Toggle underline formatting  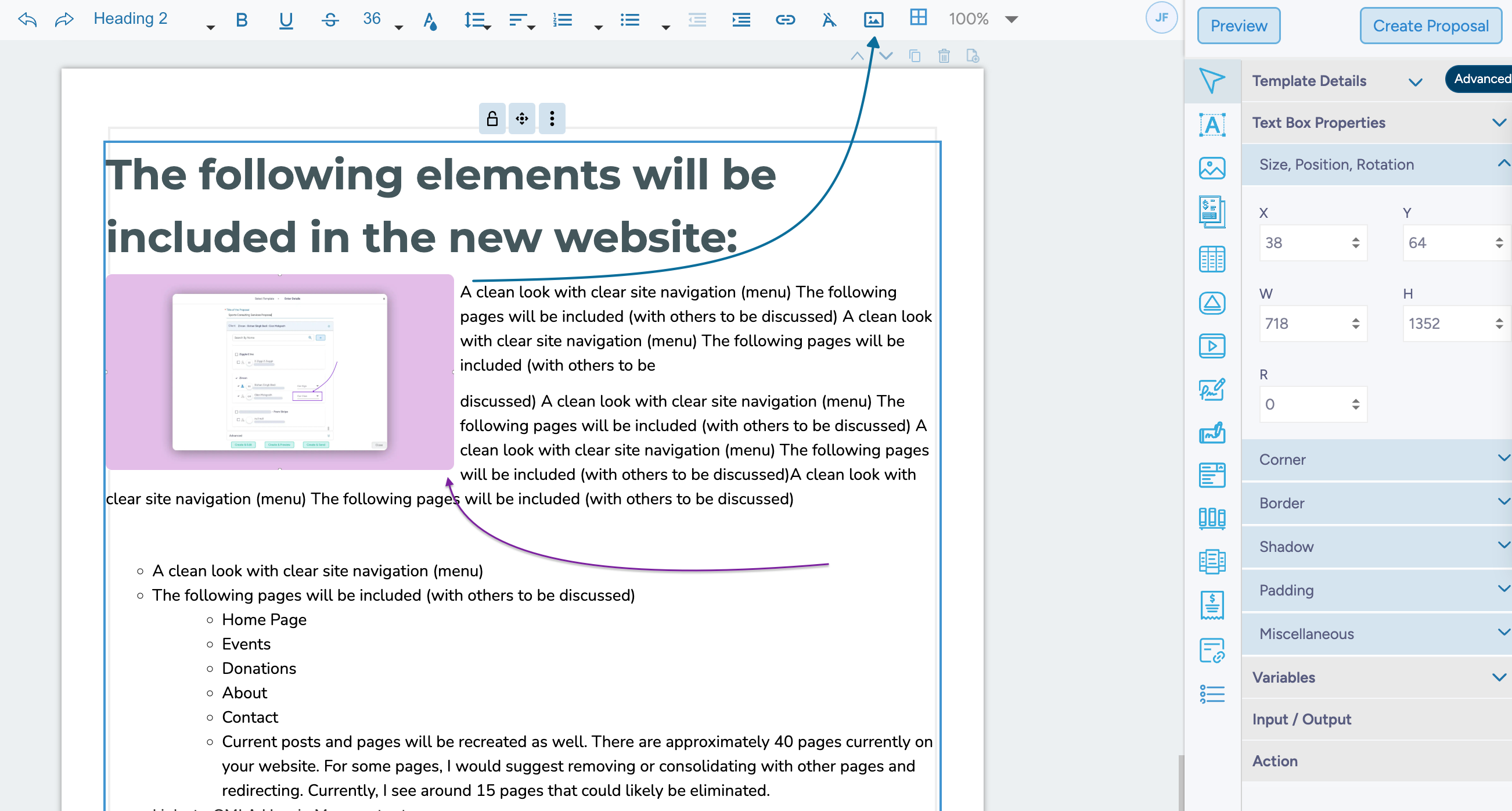(286, 19)
